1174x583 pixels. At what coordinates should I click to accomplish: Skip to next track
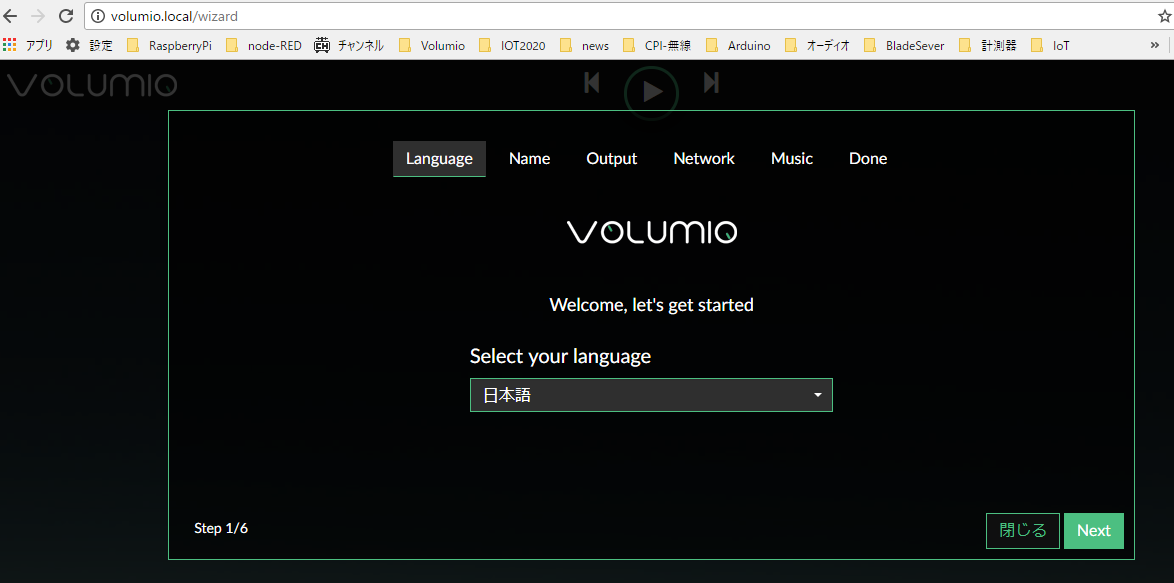click(x=711, y=82)
